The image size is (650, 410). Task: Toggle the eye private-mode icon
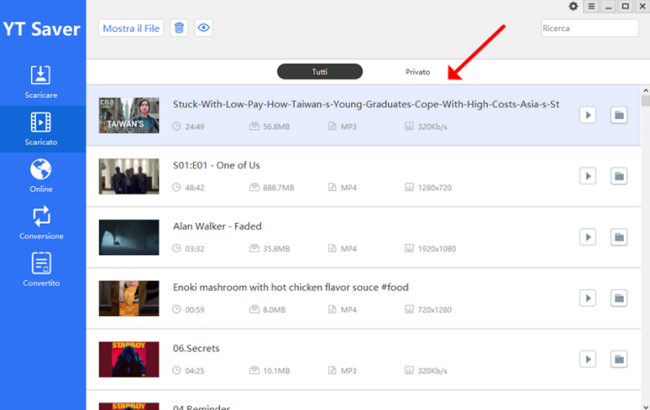[204, 28]
